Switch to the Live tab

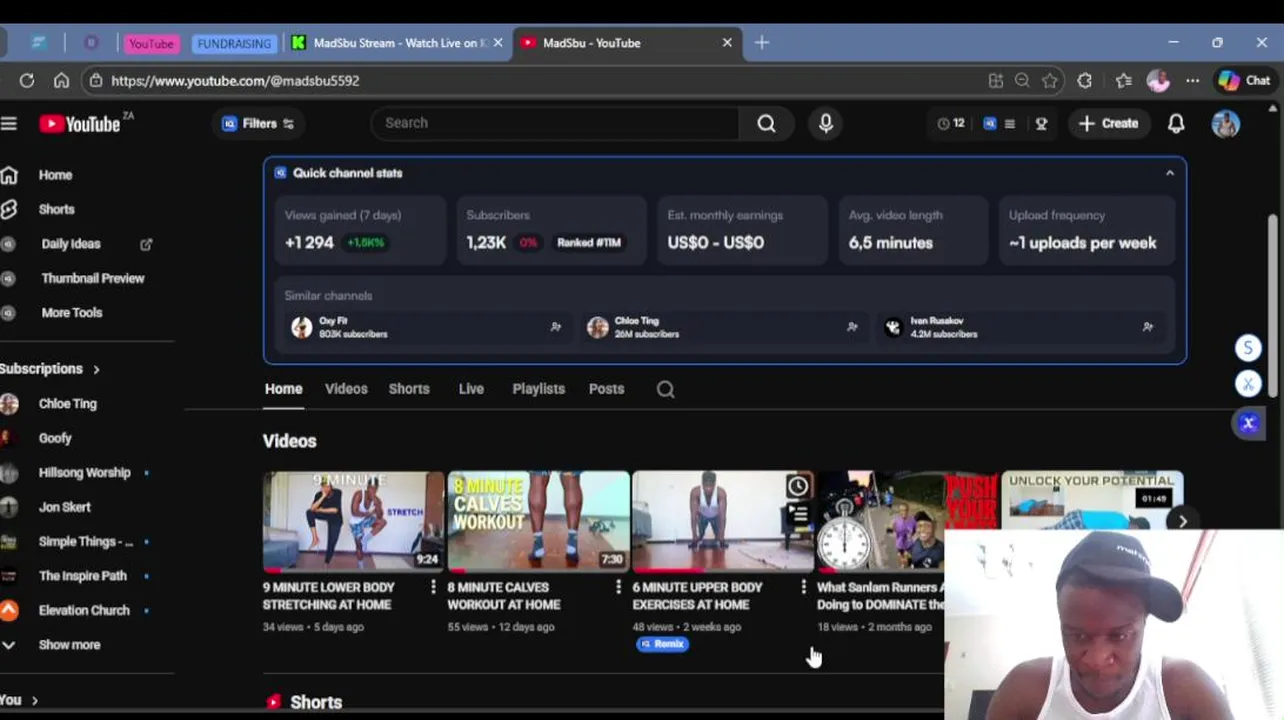(x=471, y=389)
